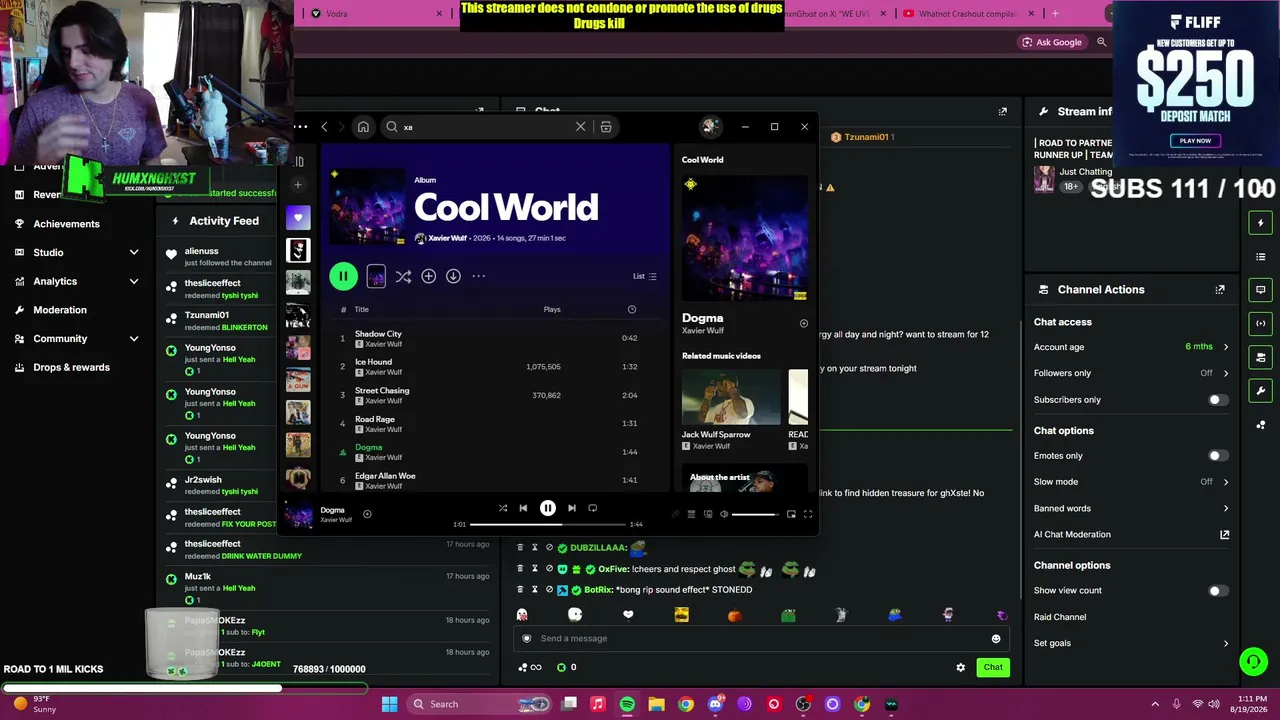Click Ask Google button
This screenshot has height=720, width=1280.
[x=1052, y=42]
